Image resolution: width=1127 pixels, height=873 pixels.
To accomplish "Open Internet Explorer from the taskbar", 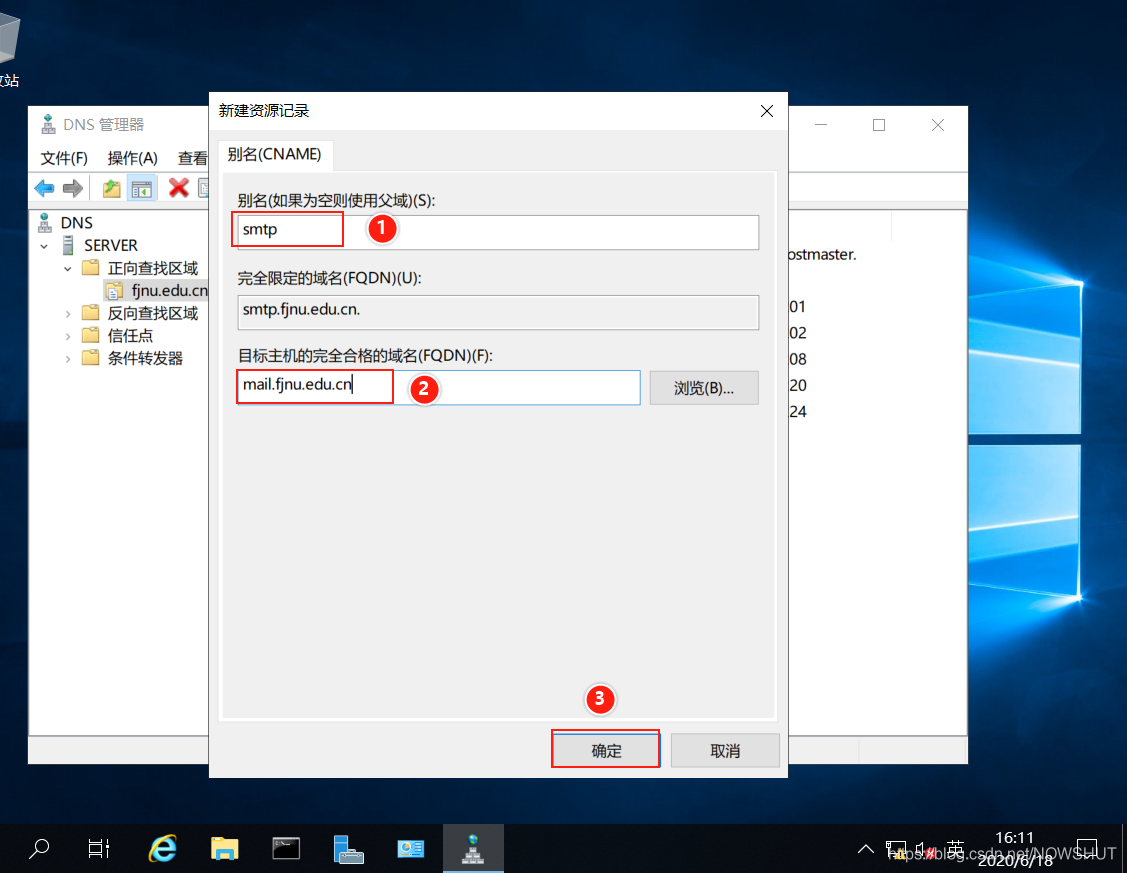I will (162, 849).
